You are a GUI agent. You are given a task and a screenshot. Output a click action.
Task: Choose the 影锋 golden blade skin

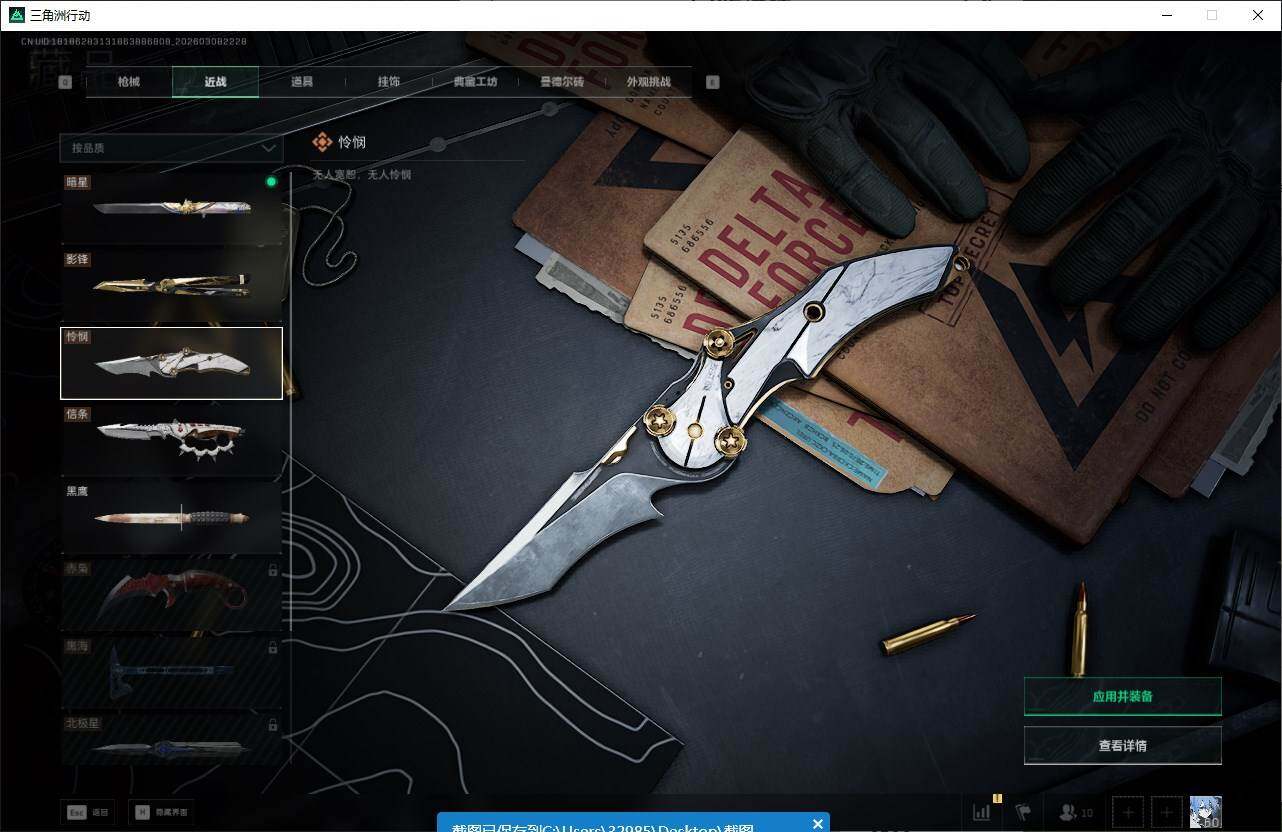click(x=171, y=285)
